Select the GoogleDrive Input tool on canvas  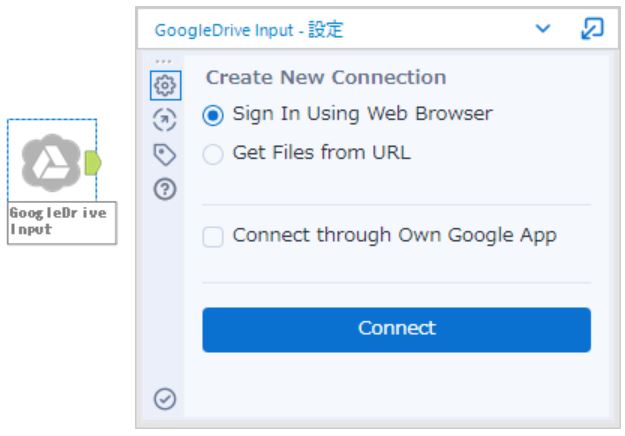pos(50,161)
